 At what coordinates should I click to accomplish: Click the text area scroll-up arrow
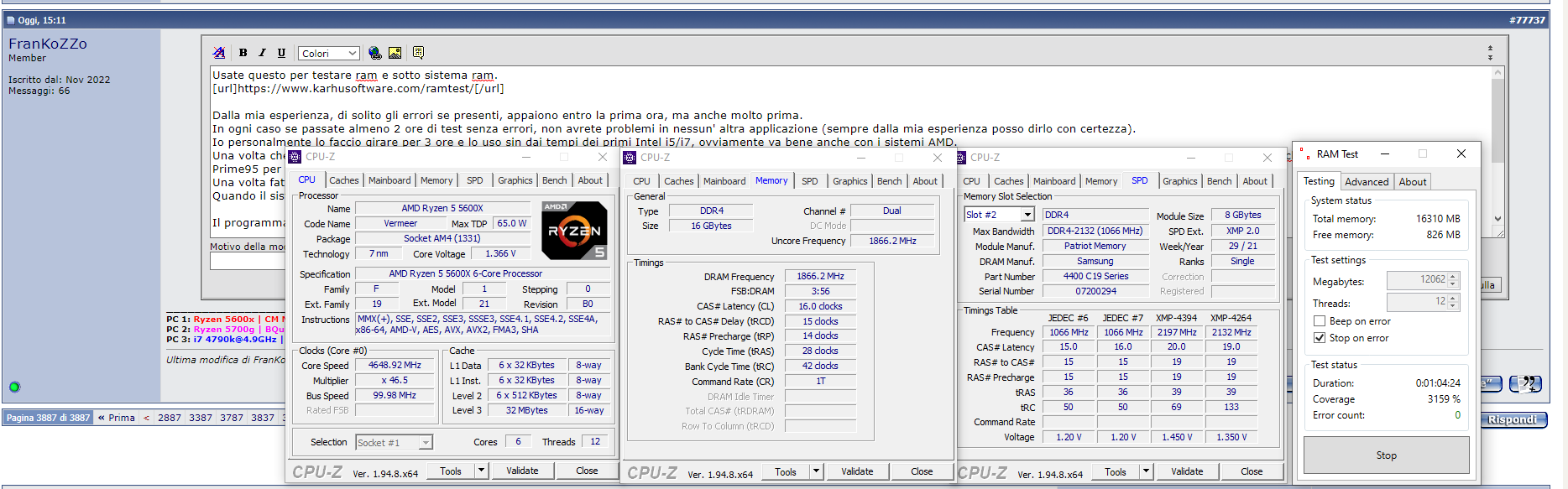tap(1497, 73)
